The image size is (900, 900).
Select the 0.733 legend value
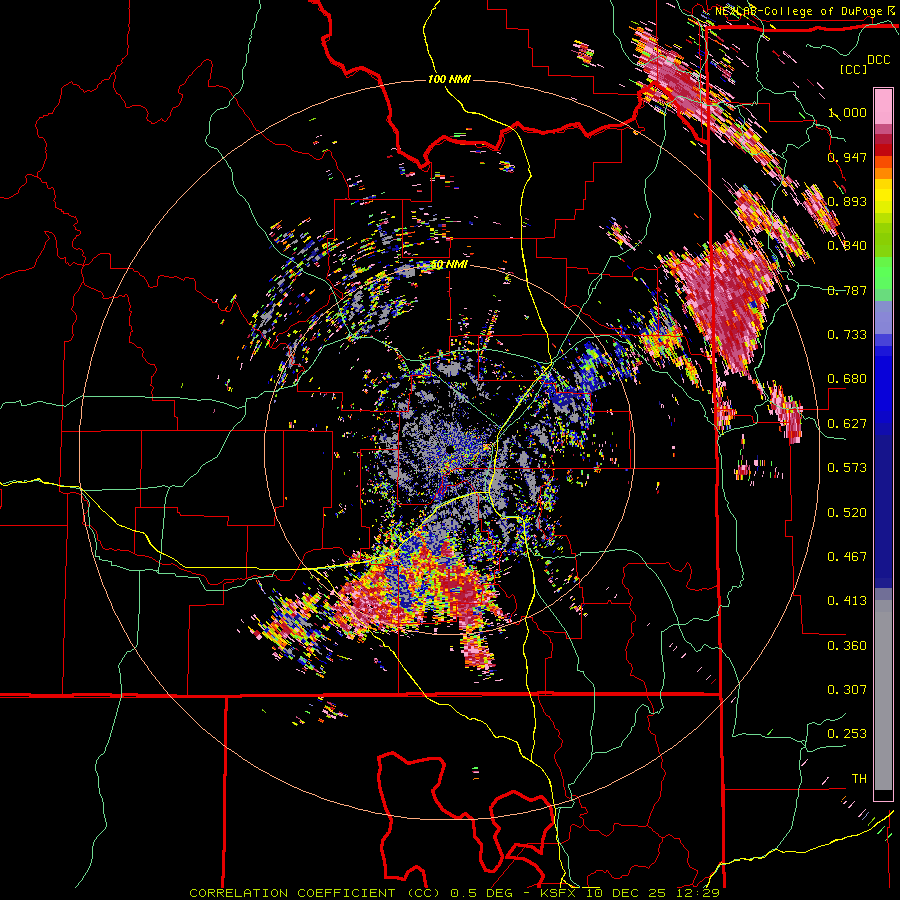click(x=847, y=335)
